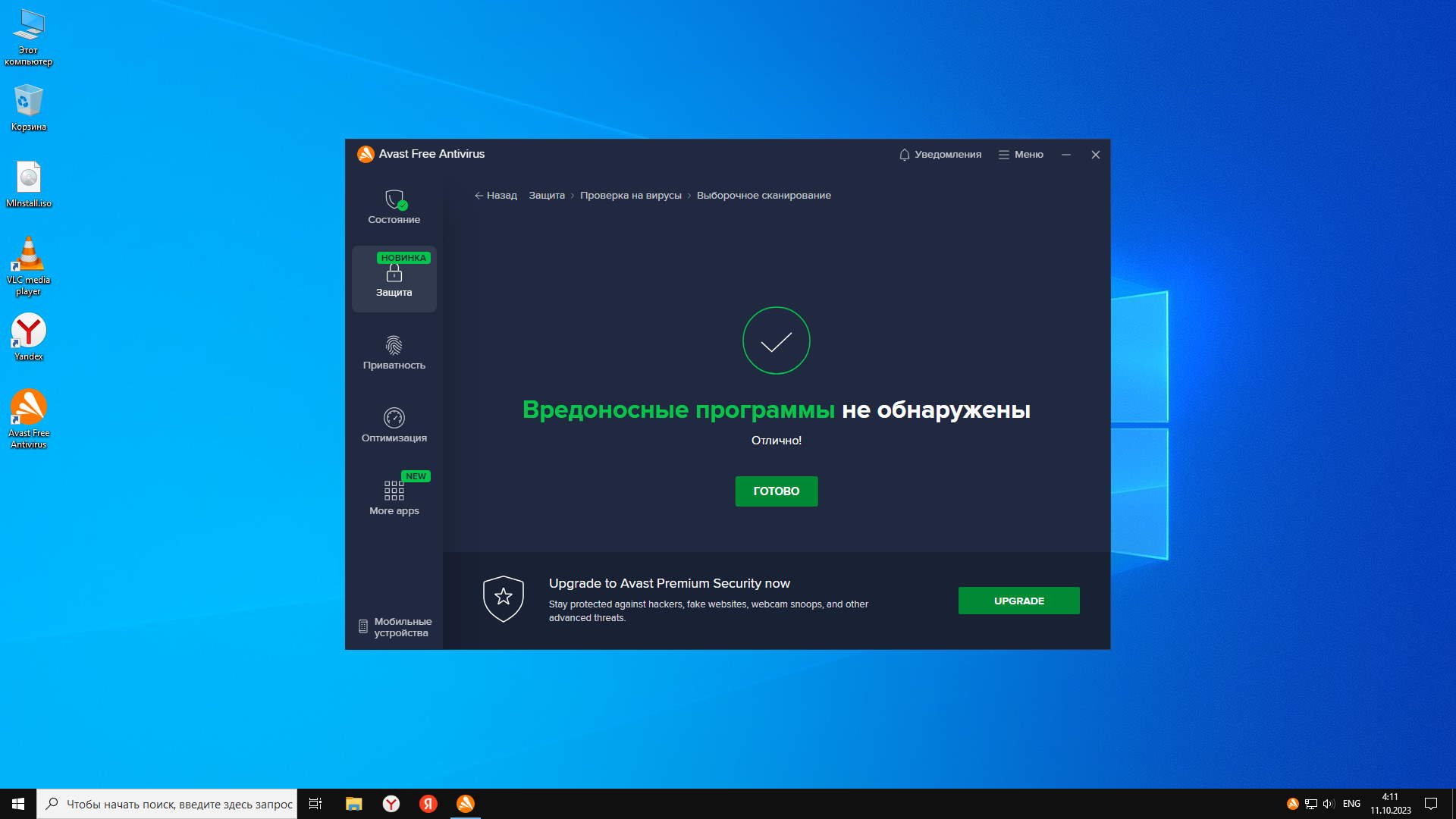Click the Уведомления bell icon

pos(904,155)
